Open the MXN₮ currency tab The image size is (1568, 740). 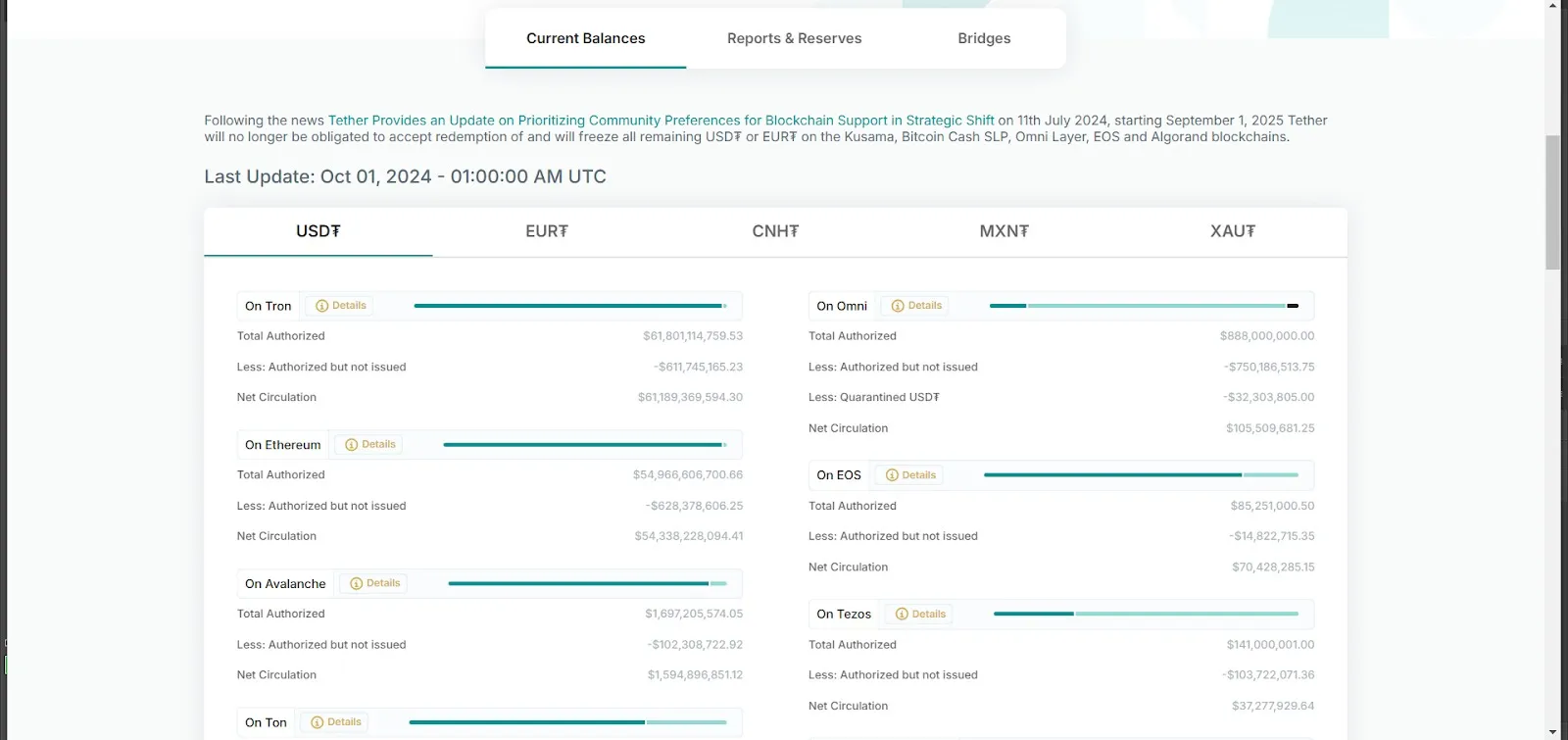1004,231
